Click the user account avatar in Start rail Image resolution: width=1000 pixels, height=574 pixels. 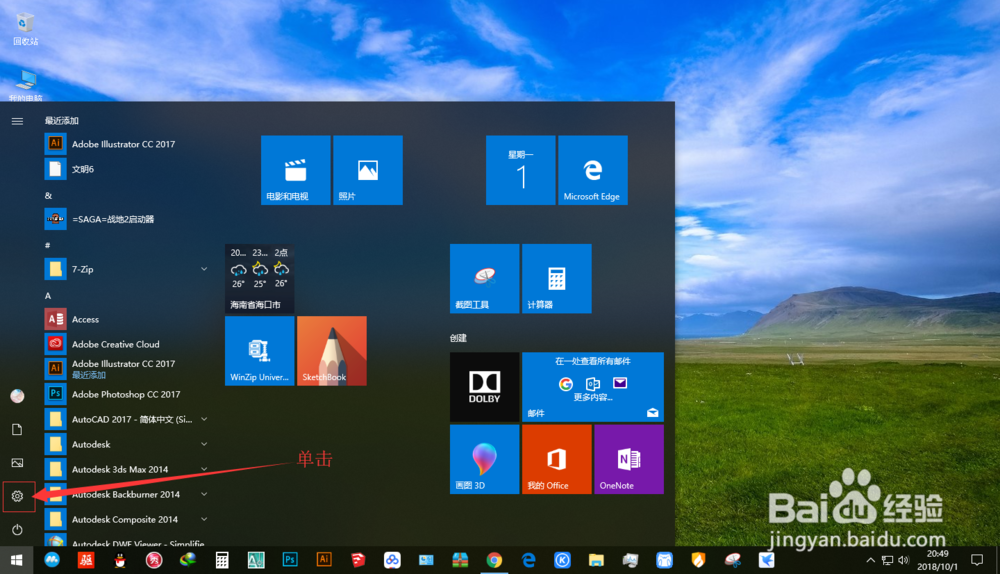(17, 396)
